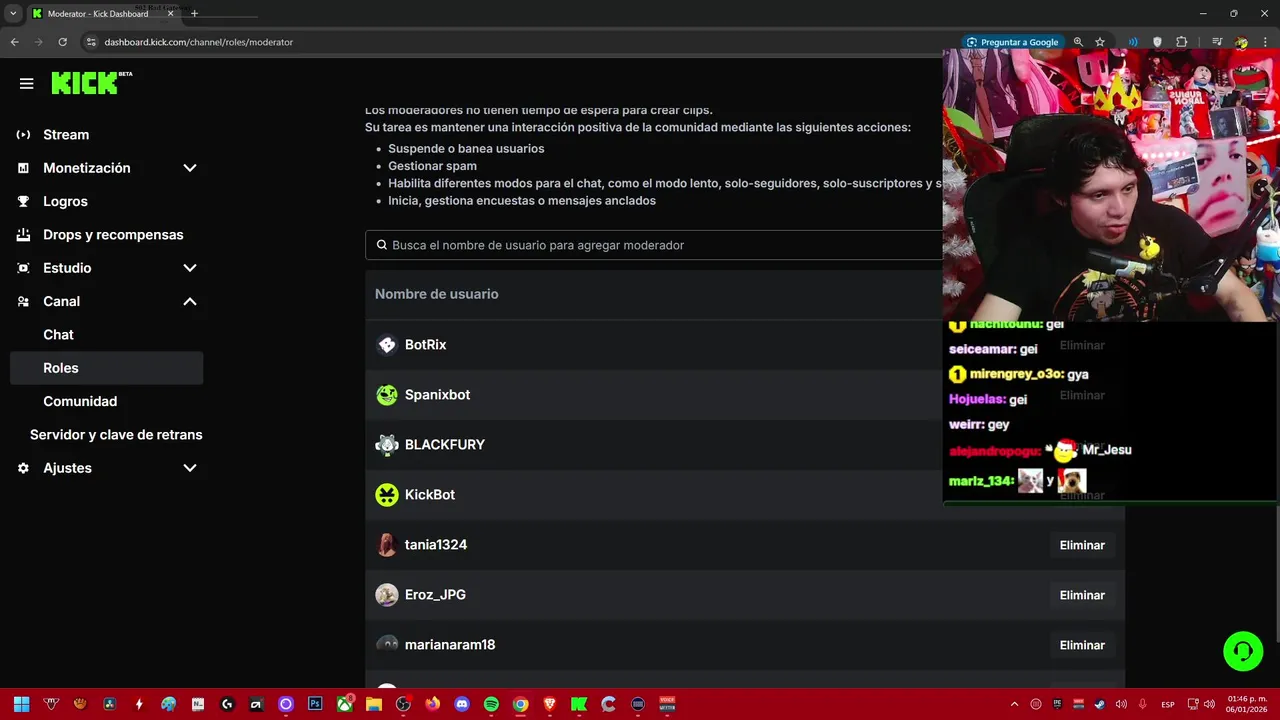Screen dimensions: 1280x720
Task: Show hidden system tray icons
Action: click(x=1014, y=704)
